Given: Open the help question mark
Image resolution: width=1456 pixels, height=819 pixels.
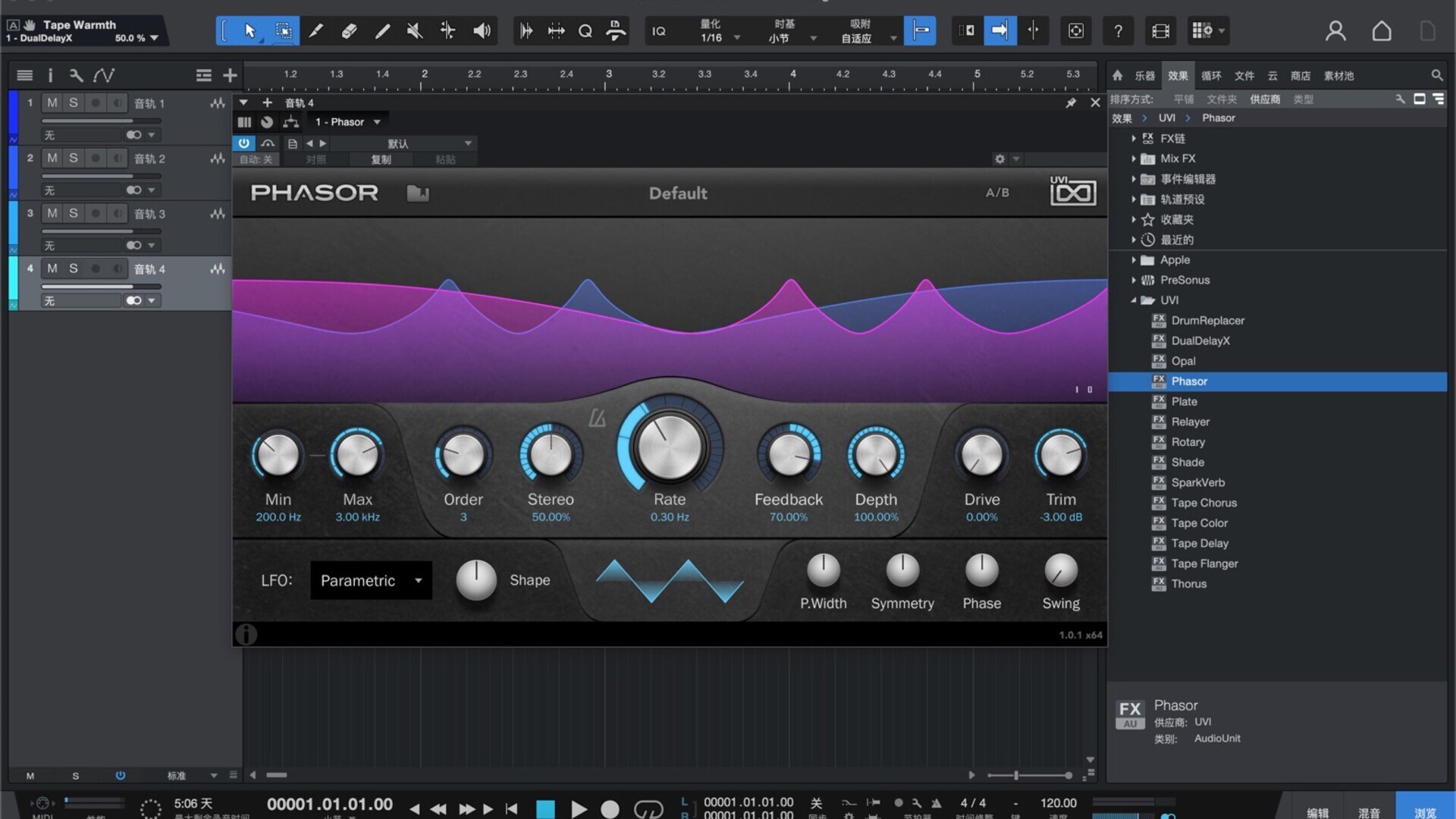Looking at the screenshot, I should coord(1118,31).
